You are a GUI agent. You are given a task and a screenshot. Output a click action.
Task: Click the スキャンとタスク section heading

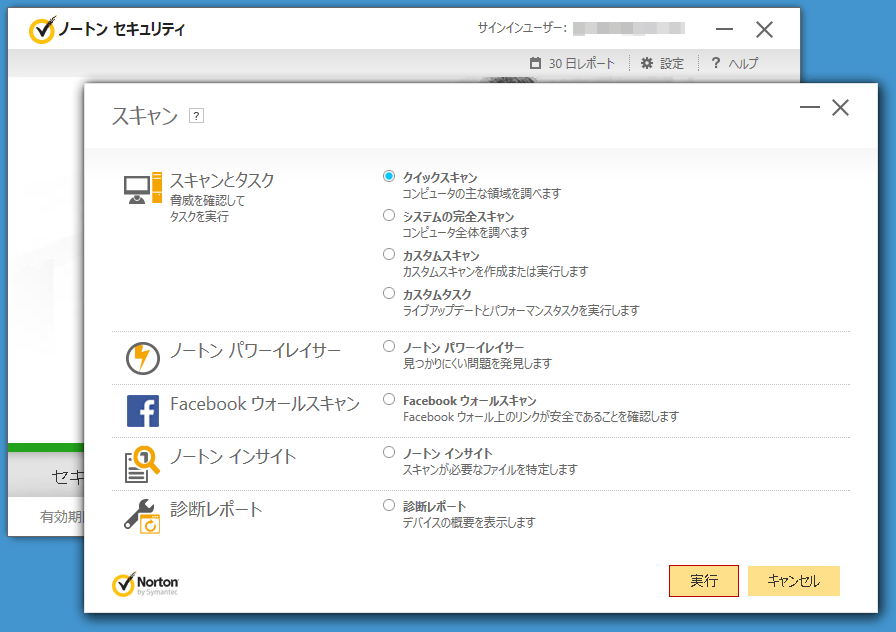[222, 181]
